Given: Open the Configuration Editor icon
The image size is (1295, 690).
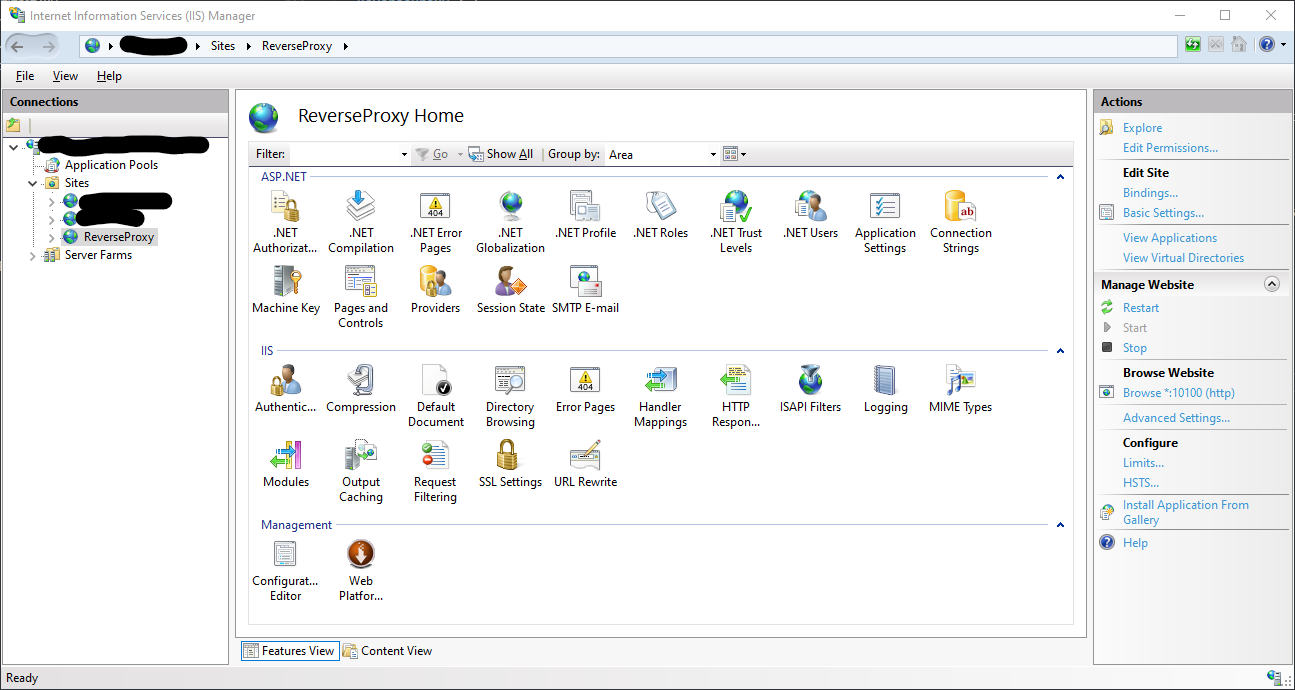Looking at the screenshot, I should (285, 570).
